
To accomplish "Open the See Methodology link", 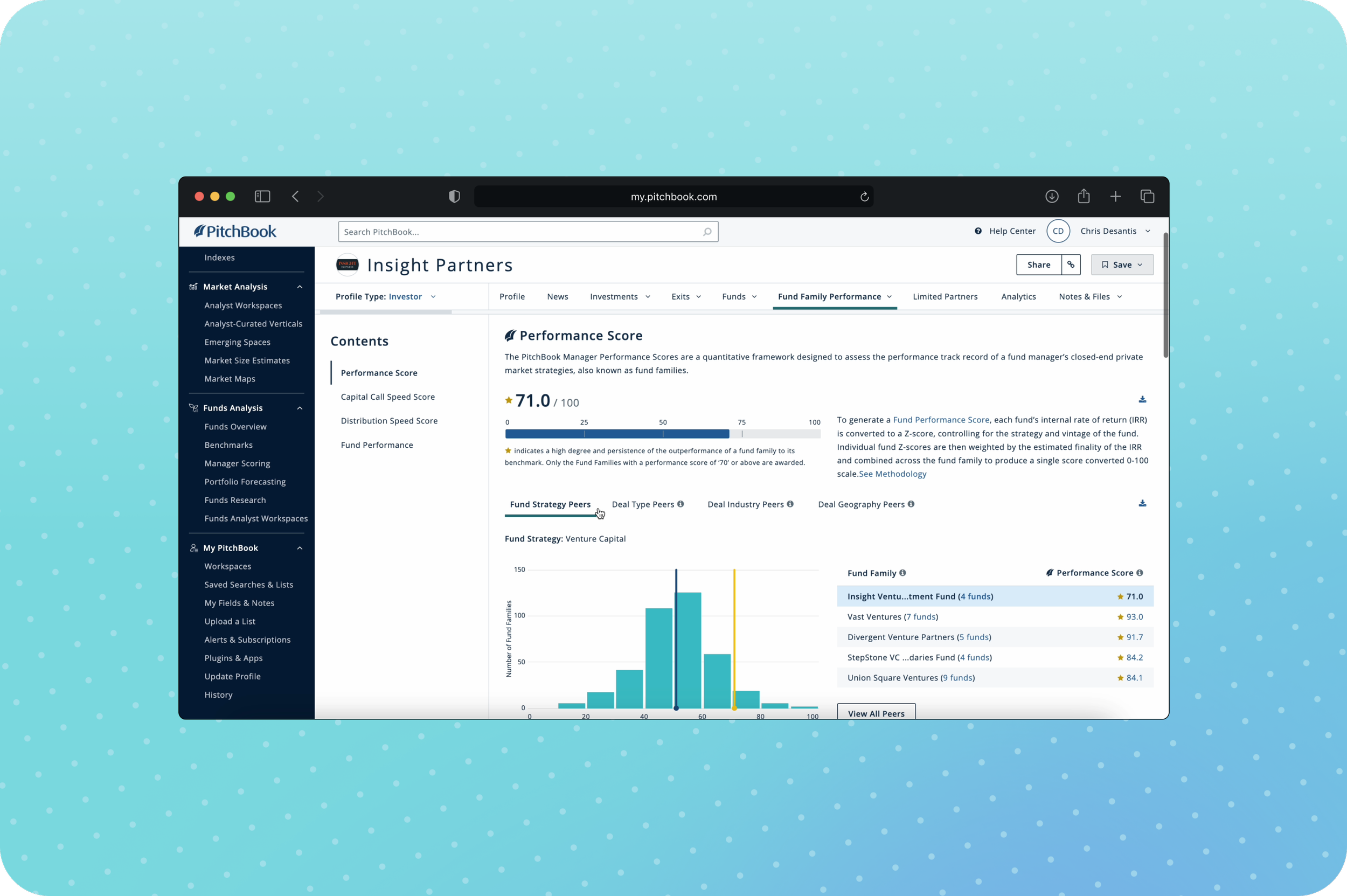I will click(x=892, y=474).
